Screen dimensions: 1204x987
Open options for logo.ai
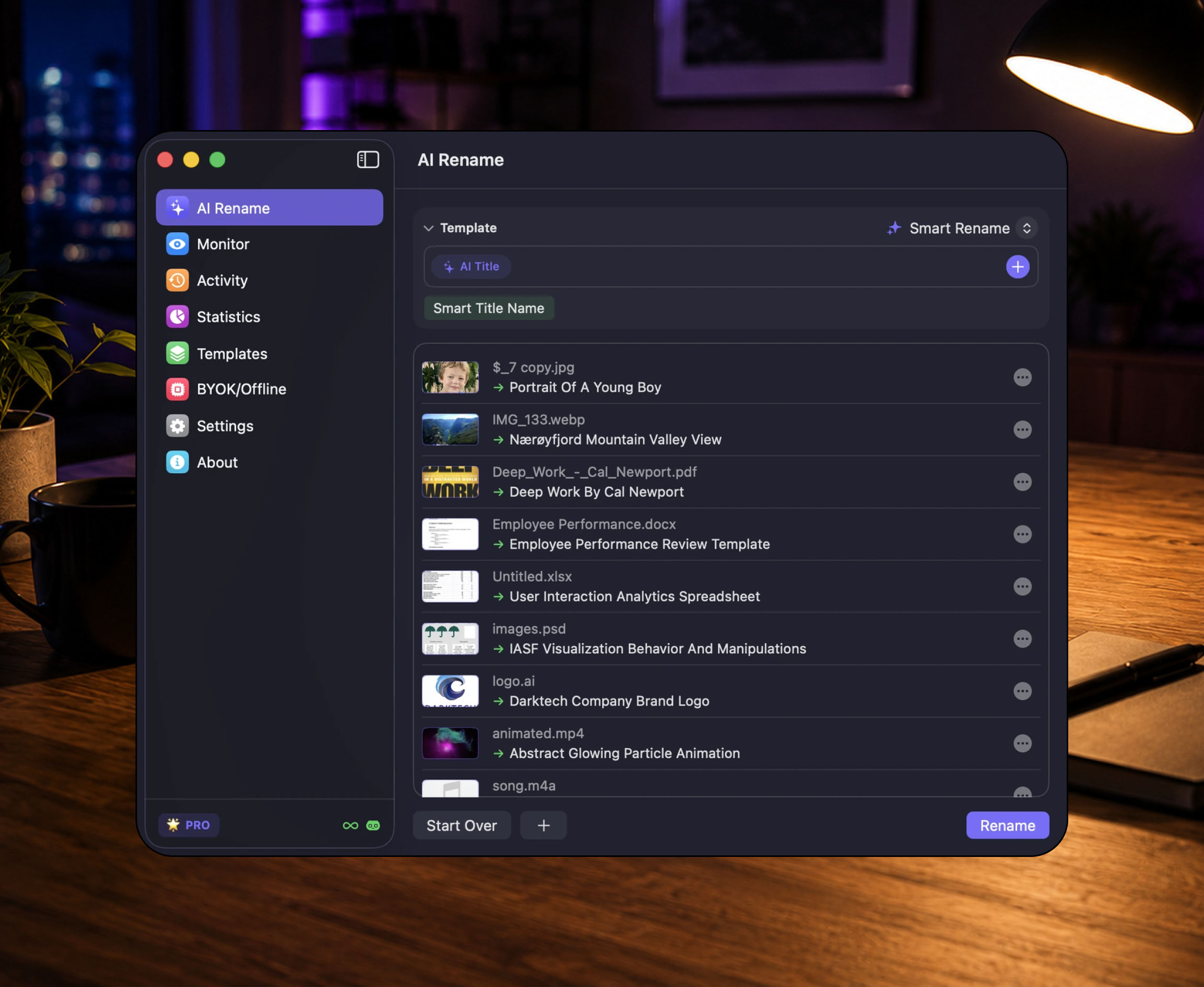1022,691
